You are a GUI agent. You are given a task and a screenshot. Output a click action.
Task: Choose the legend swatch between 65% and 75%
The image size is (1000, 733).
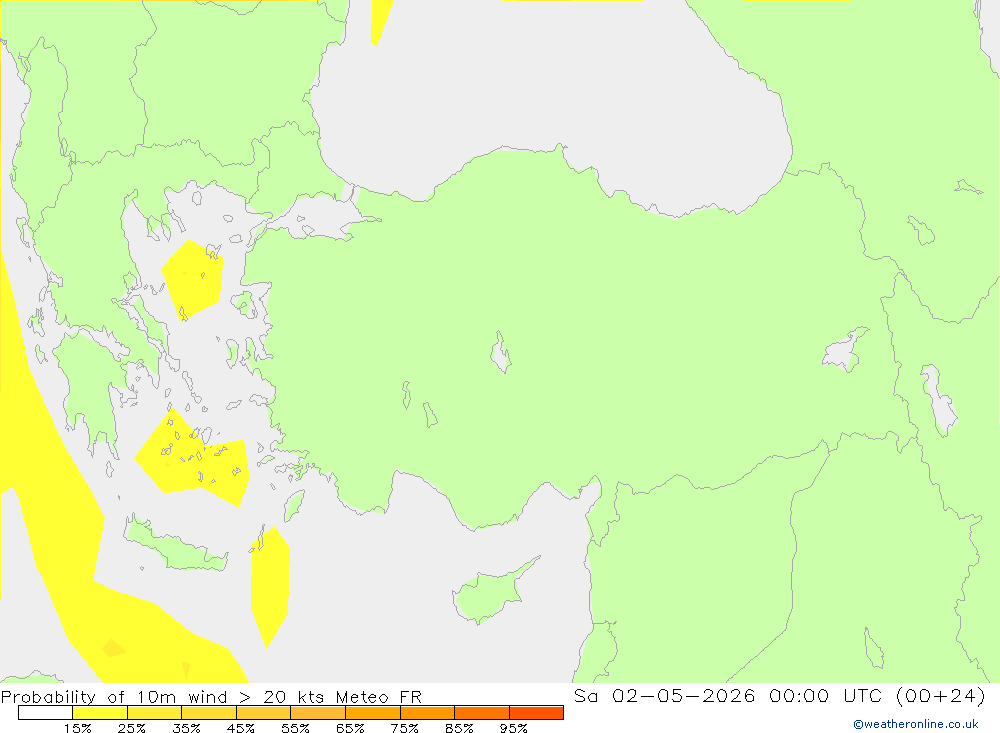(373, 713)
